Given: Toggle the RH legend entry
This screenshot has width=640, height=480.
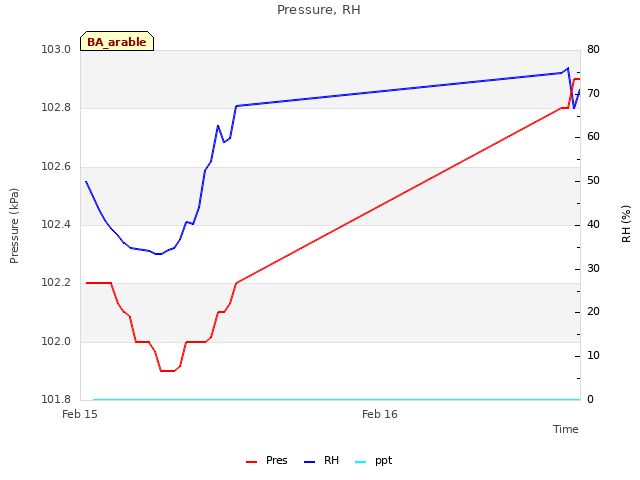Looking at the screenshot, I should point(322,461).
